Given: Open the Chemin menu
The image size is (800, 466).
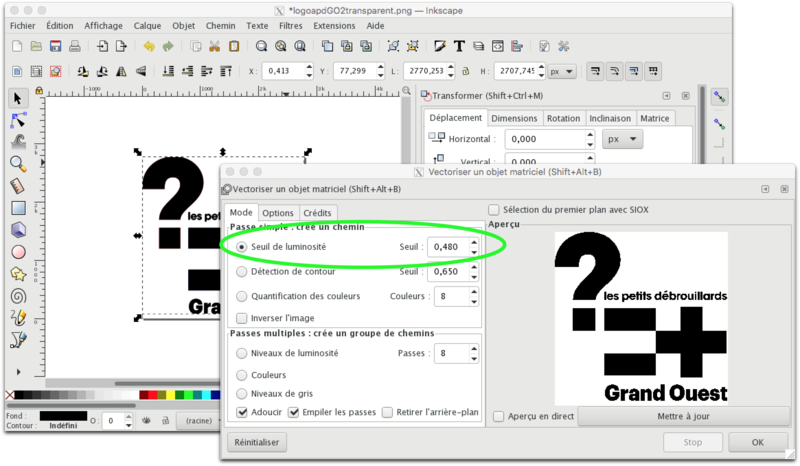Looking at the screenshot, I should click(x=220, y=26).
